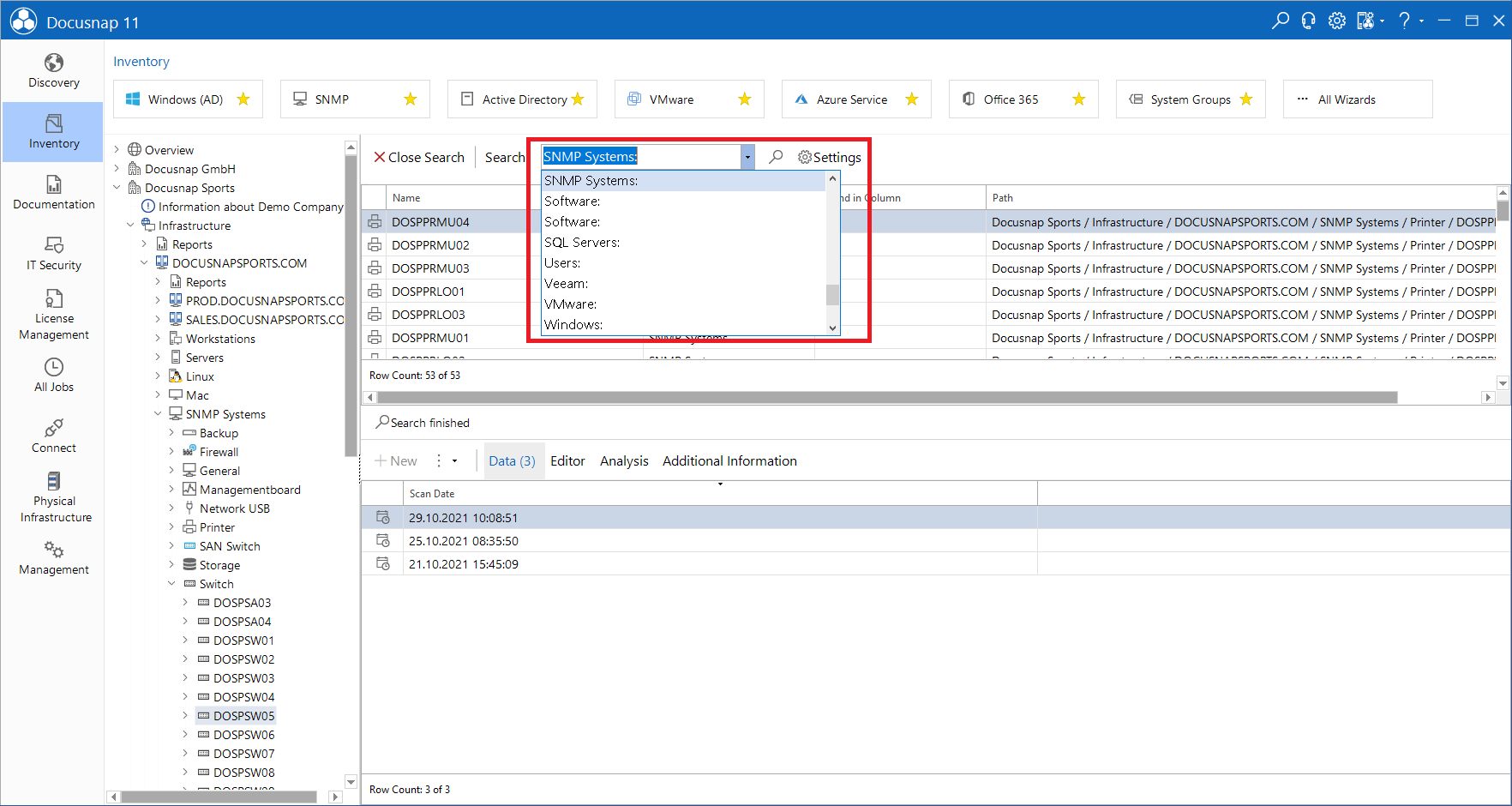Click the dropdown list scrollbar thumb
This screenshot has width=1512, height=806.
coord(832,295)
